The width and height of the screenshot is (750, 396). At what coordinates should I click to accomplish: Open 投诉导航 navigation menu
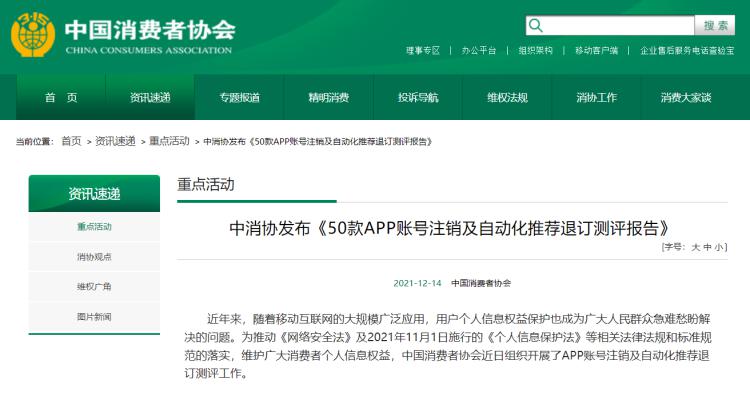pos(418,98)
